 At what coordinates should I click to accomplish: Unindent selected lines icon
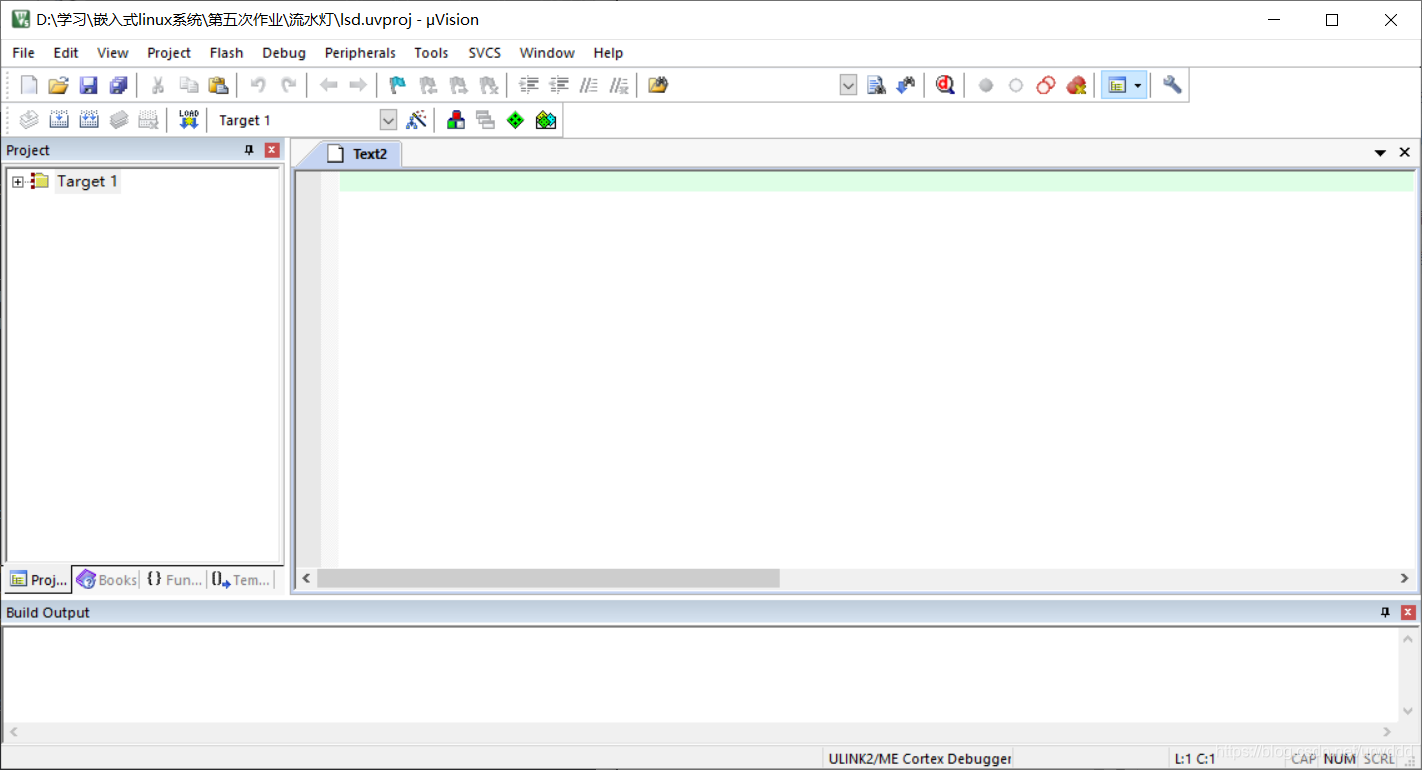pos(559,85)
